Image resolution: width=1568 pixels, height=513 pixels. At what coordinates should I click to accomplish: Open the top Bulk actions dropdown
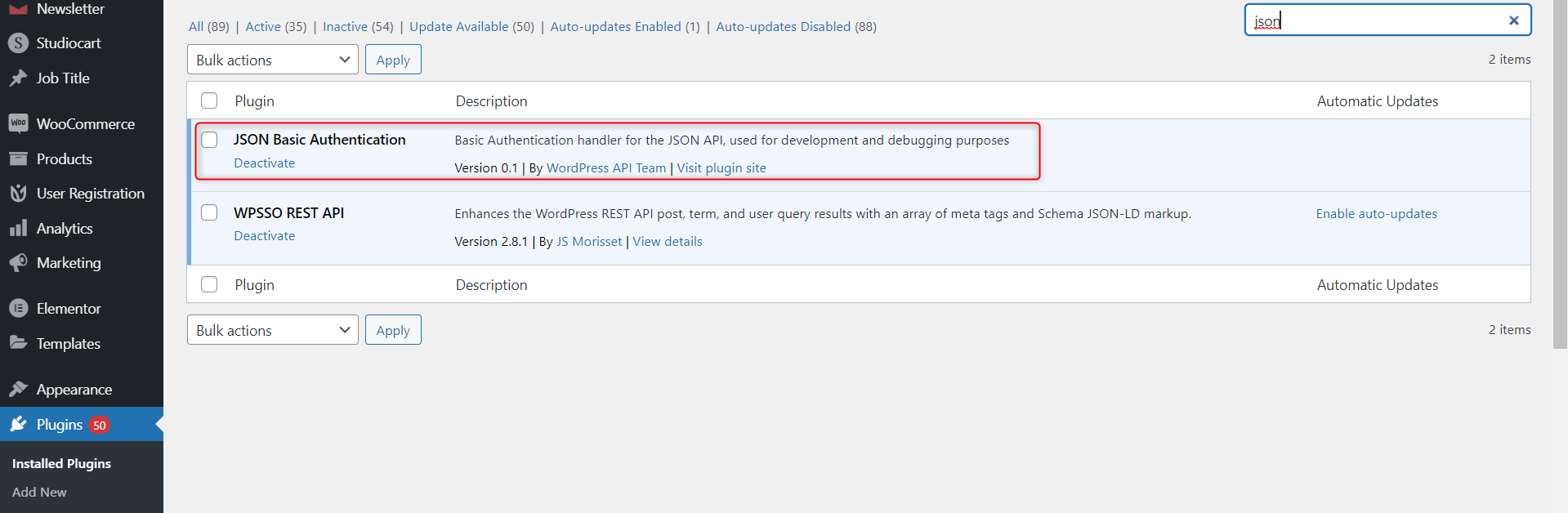click(272, 60)
